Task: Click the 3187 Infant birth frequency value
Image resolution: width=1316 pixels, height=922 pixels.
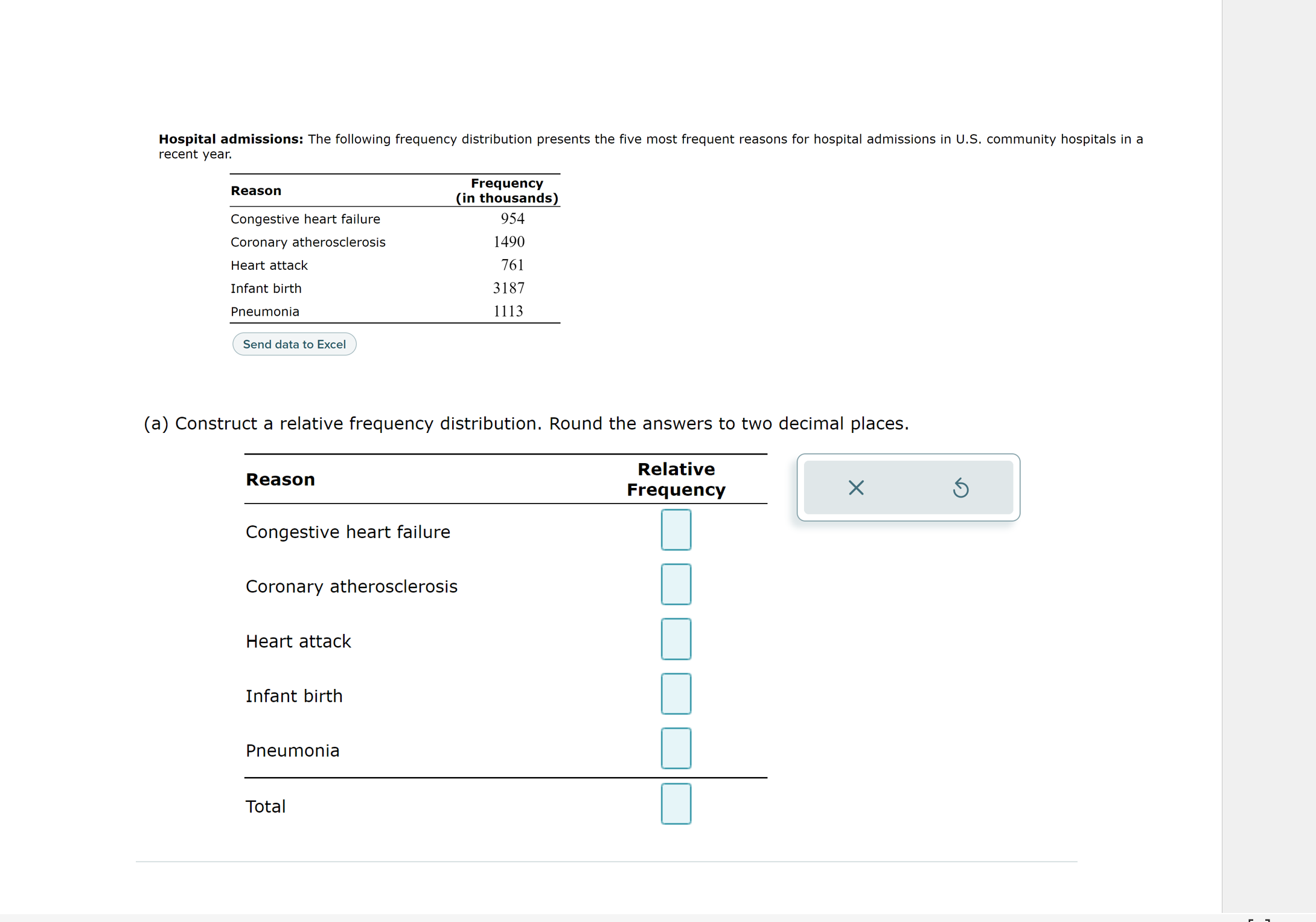Action: coord(508,288)
